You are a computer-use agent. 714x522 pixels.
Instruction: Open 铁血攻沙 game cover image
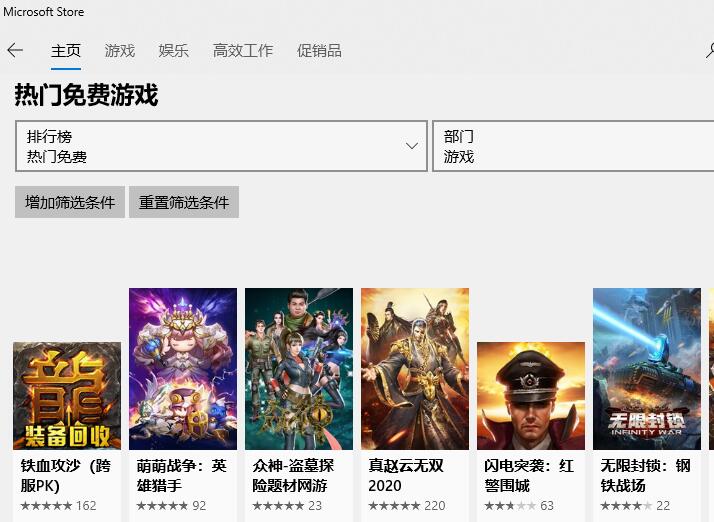(x=67, y=396)
